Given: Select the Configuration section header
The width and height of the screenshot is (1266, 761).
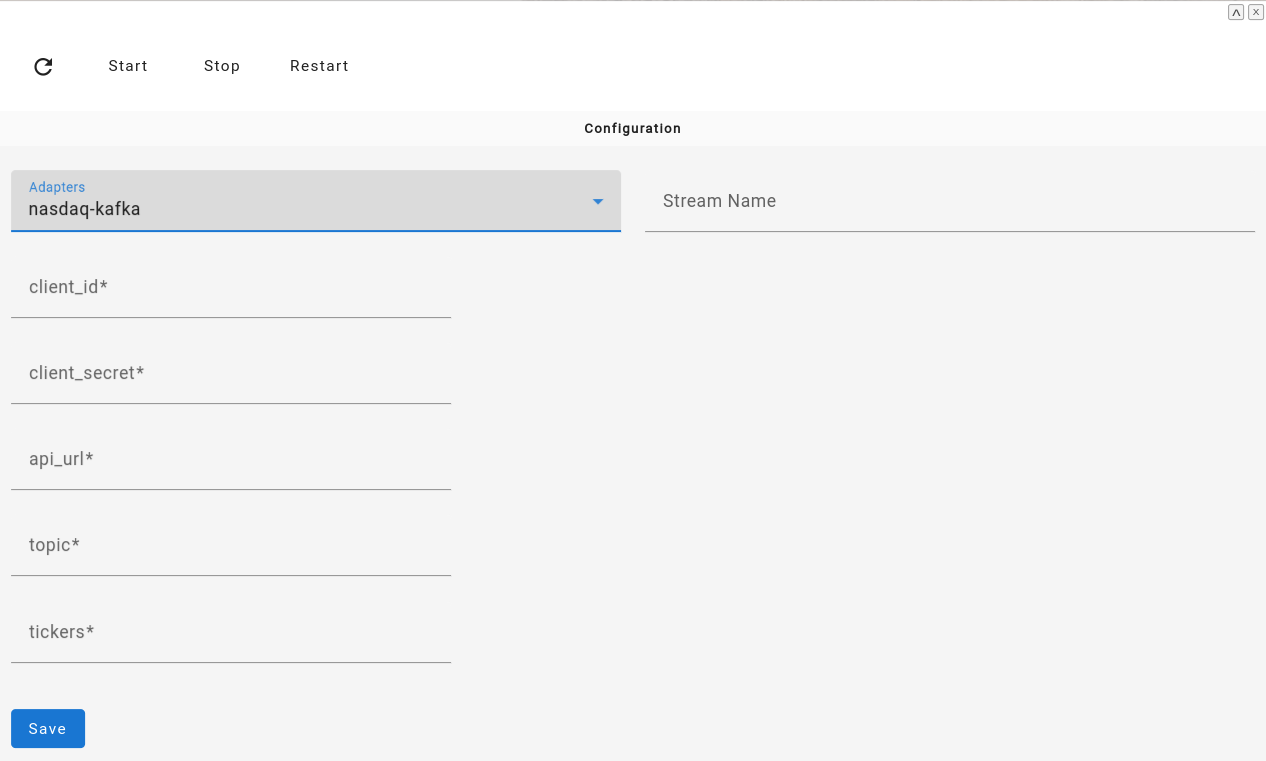Looking at the screenshot, I should 632,128.
